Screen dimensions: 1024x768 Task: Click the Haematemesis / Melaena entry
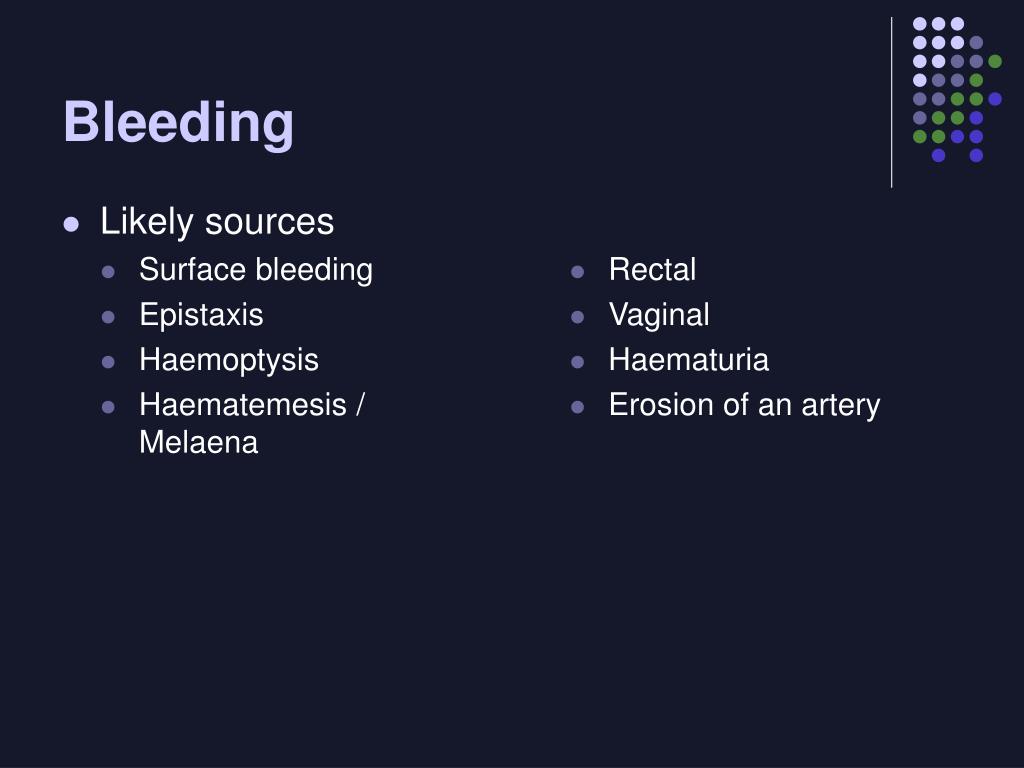coord(252,423)
